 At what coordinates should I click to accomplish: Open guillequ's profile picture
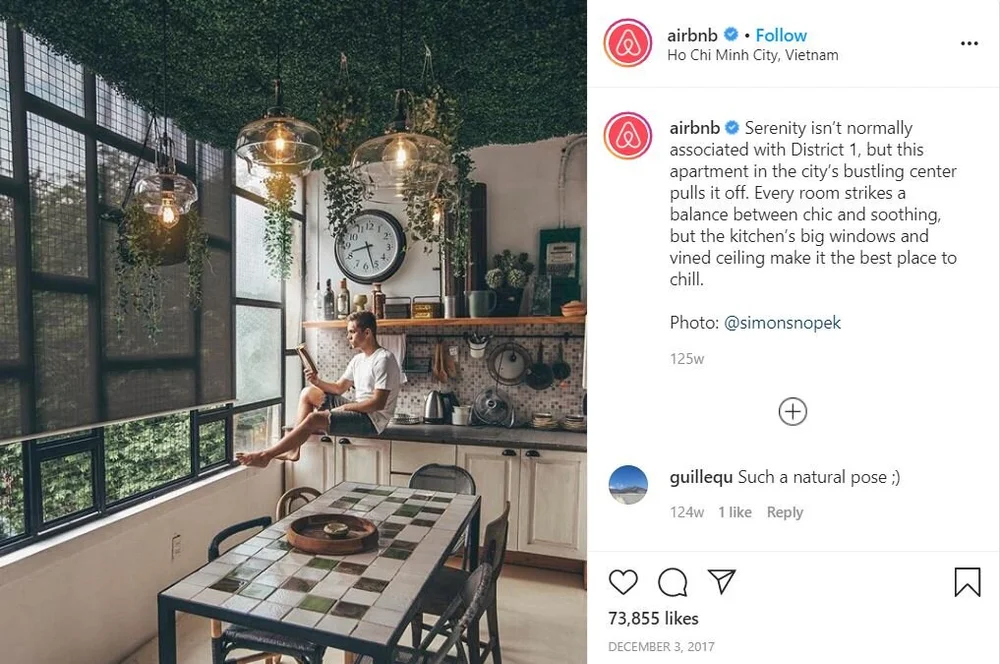[x=628, y=485]
